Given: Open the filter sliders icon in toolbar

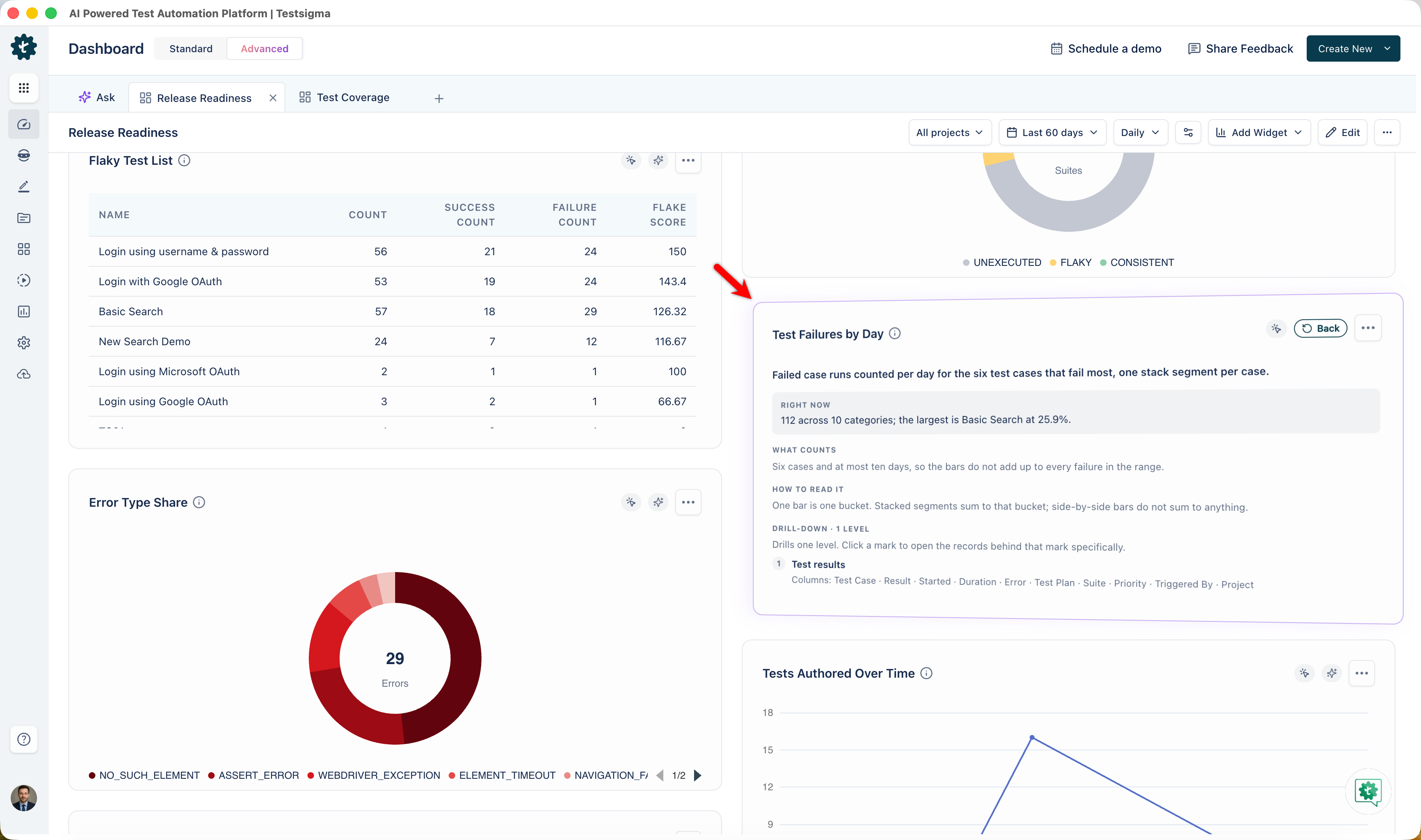Looking at the screenshot, I should (1188, 132).
